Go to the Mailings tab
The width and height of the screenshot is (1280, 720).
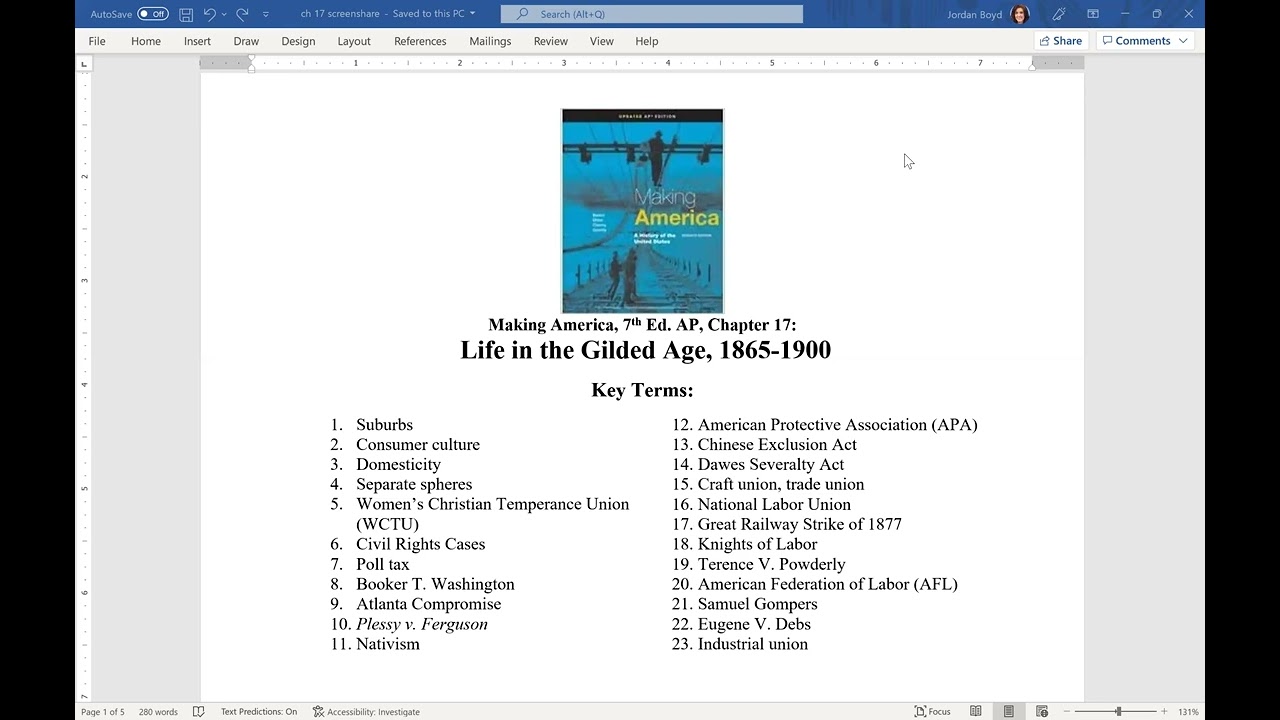(490, 41)
